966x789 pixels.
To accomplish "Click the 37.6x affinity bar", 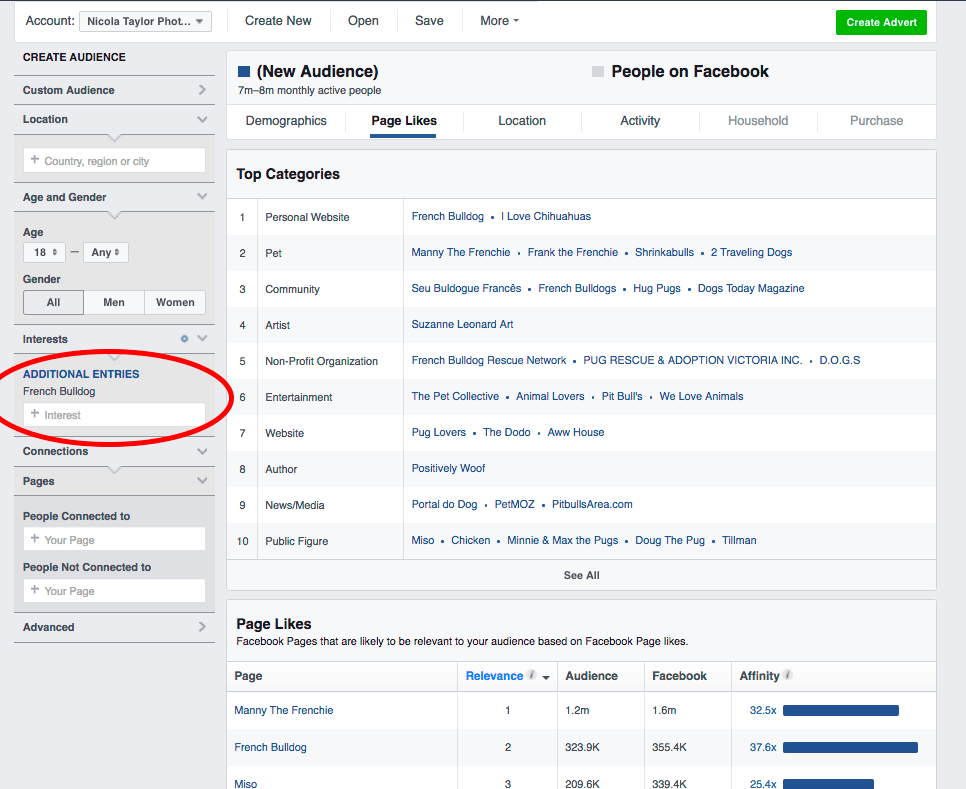I will pyautogui.click(x=850, y=748).
